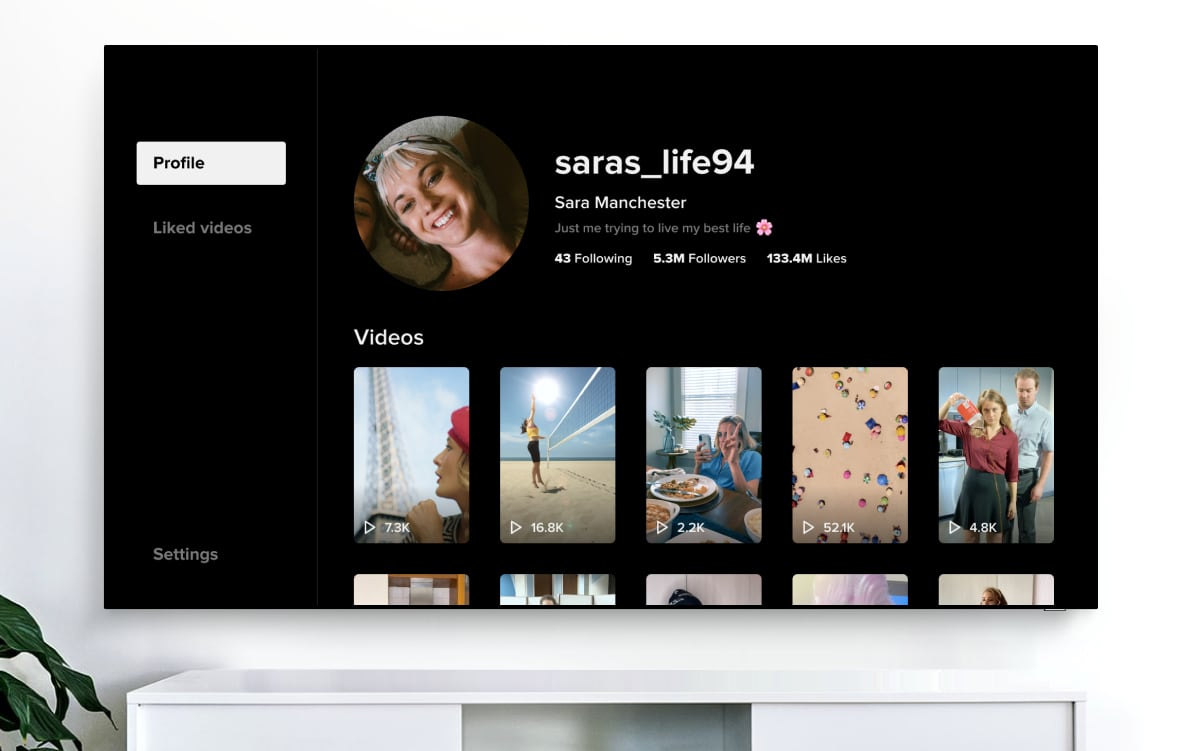Screen dimensions: 1200x751
Task: Click the circular profile avatar photo
Action: coord(441,203)
